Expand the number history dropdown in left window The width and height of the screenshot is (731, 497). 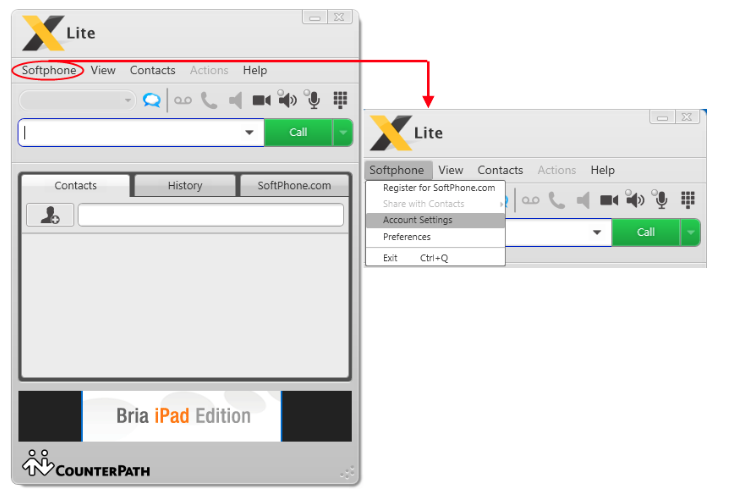(249, 132)
